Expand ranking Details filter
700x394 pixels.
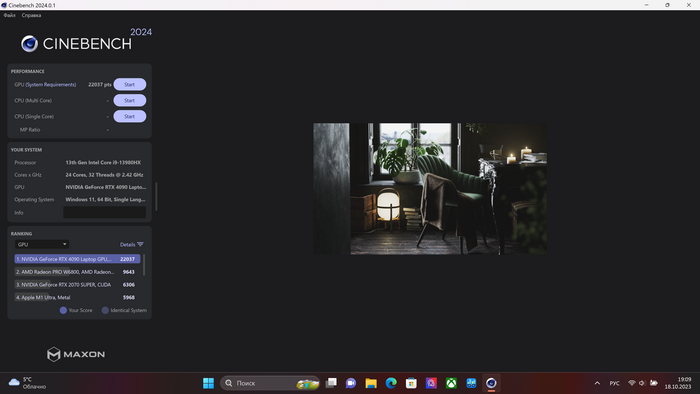pos(132,245)
